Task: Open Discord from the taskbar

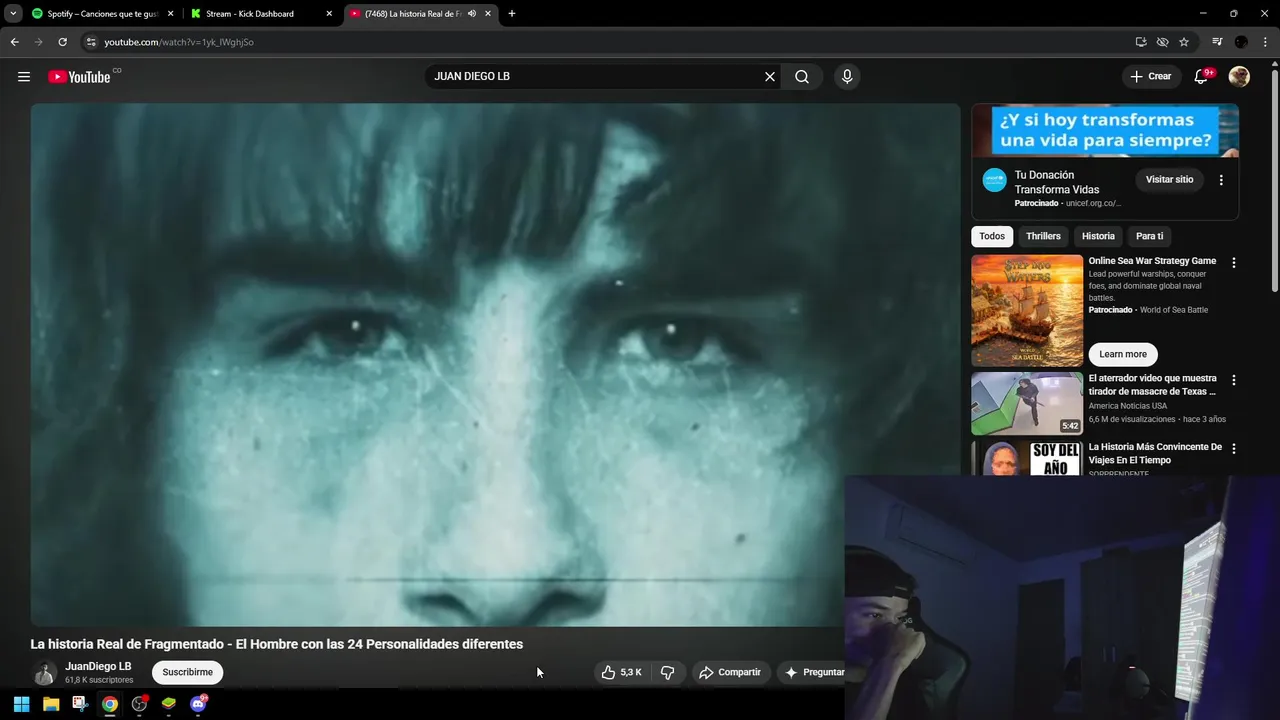Action: click(198, 704)
